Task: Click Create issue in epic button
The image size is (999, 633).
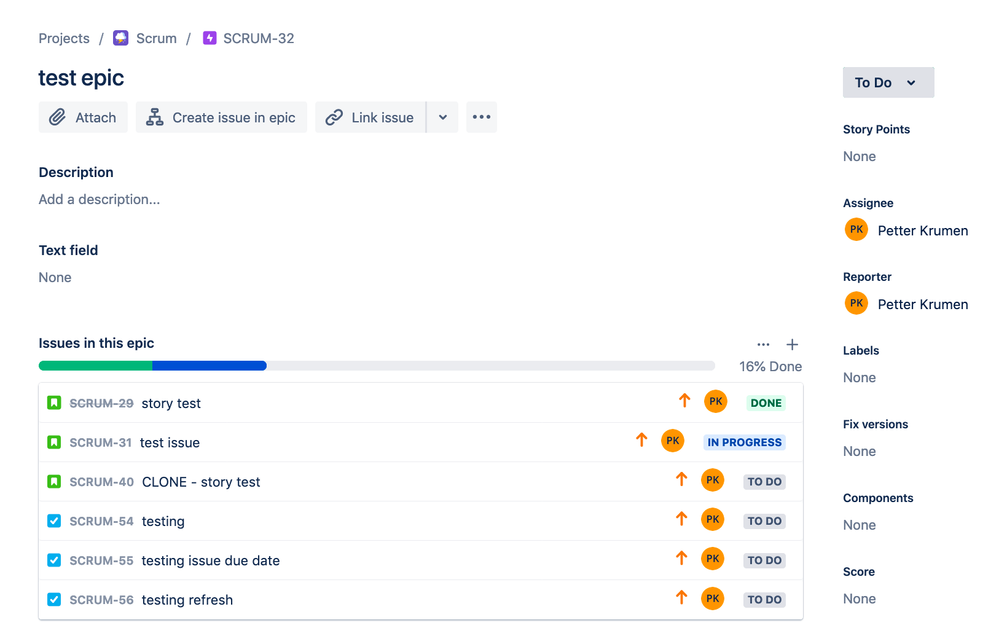Action: pyautogui.click(x=221, y=117)
